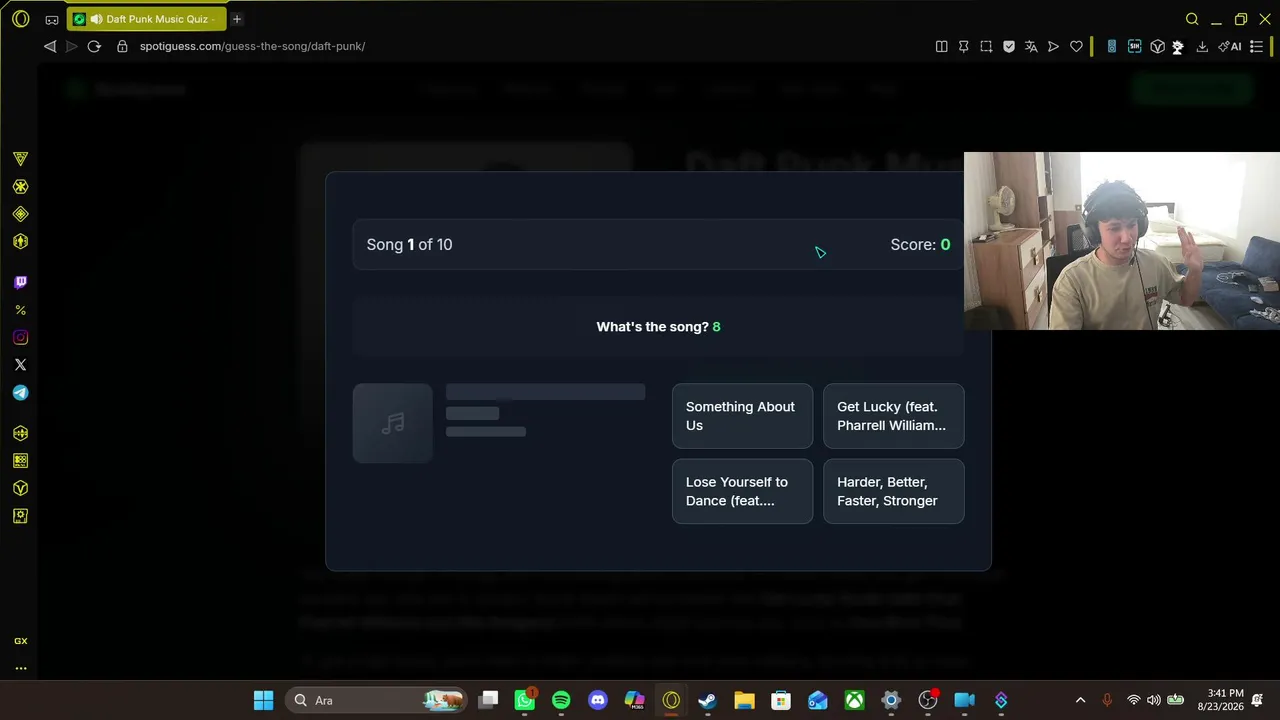Open File Explorer from the taskbar
Screen dimensions: 1280x720
pyautogui.click(x=744, y=700)
